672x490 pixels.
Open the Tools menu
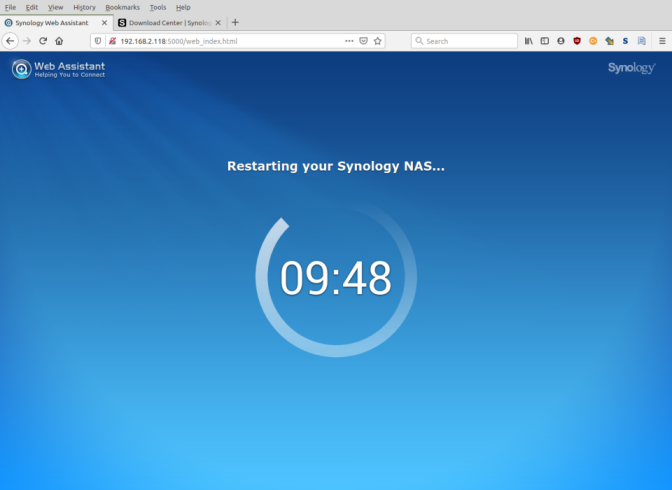[158, 7]
